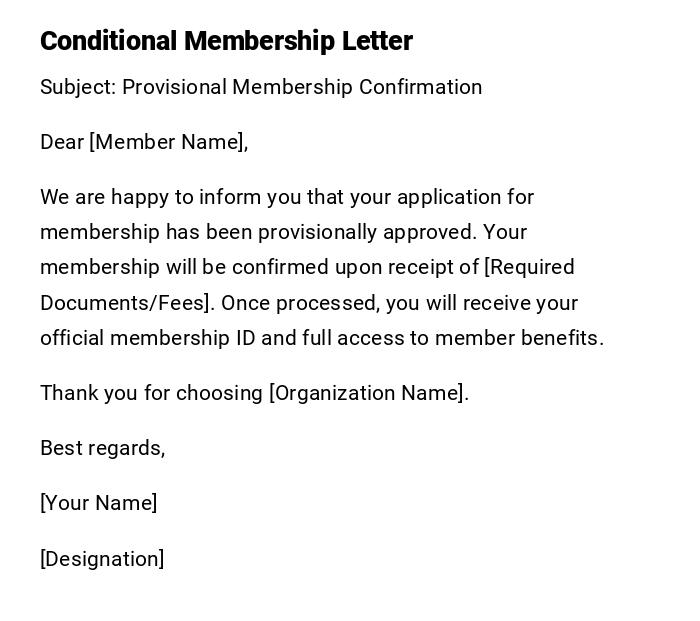This screenshot has width=700, height=621.
Task: Click the 'Best regards,' closing line
Action: click(x=102, y=448)
